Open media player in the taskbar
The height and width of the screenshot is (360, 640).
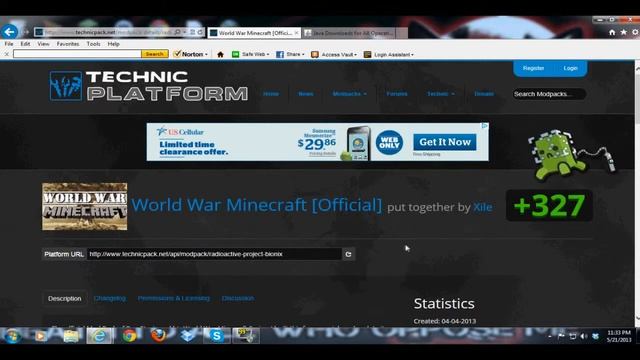(40, 336)
